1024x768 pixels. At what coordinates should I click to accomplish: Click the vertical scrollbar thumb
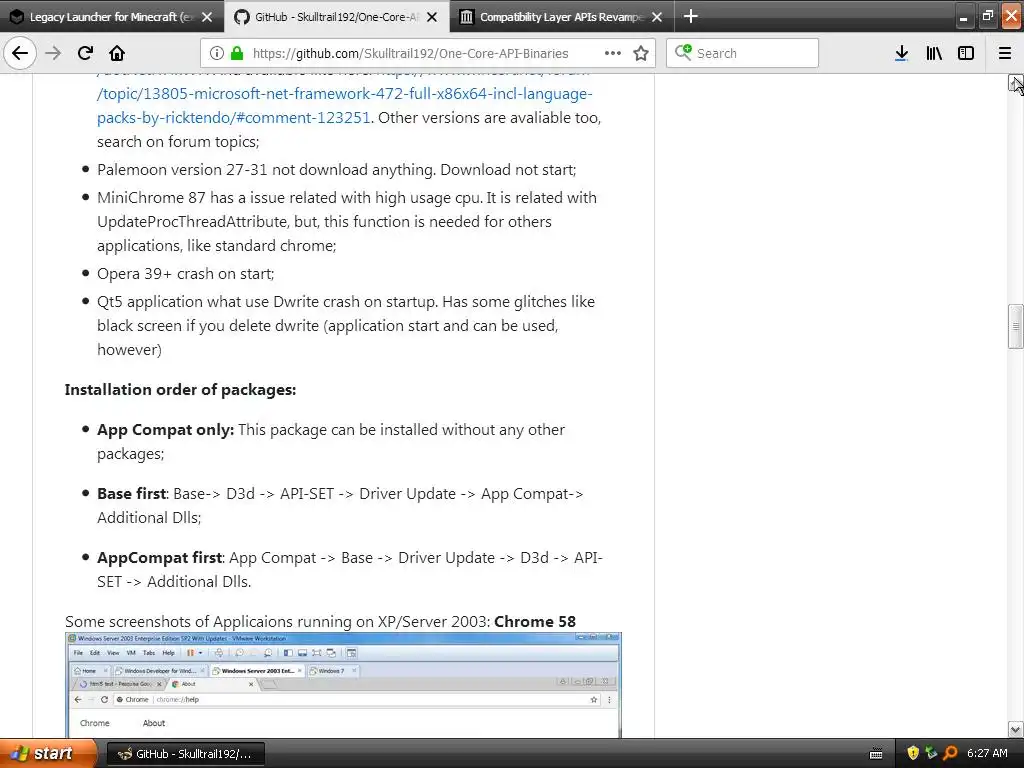(1015, 327)
